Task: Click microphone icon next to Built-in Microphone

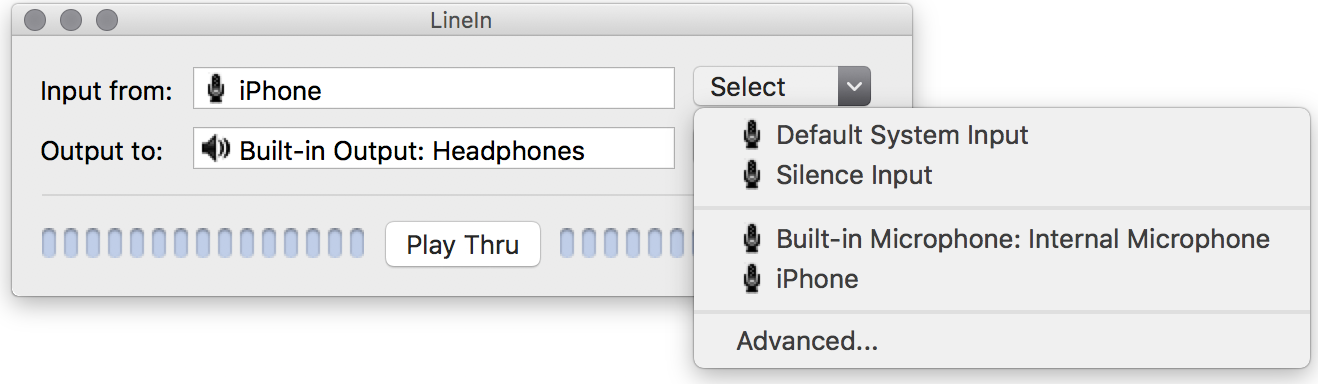Action: tap(751, 239)
